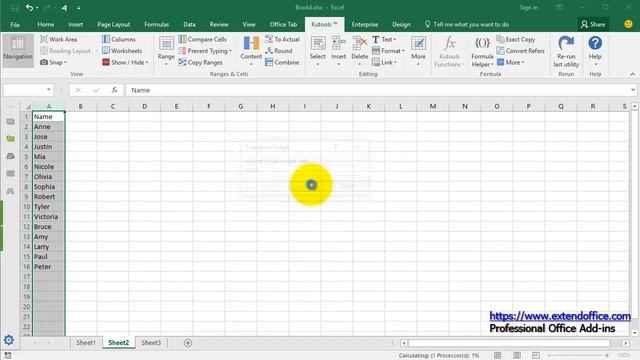Viewport: 640px width, 360px height.
Task: Select cell containing Victoria
Action: pyautogui.click(x=49, y=217)
